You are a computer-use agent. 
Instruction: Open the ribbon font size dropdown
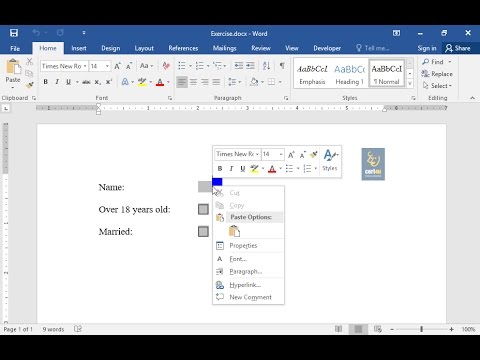107,66
